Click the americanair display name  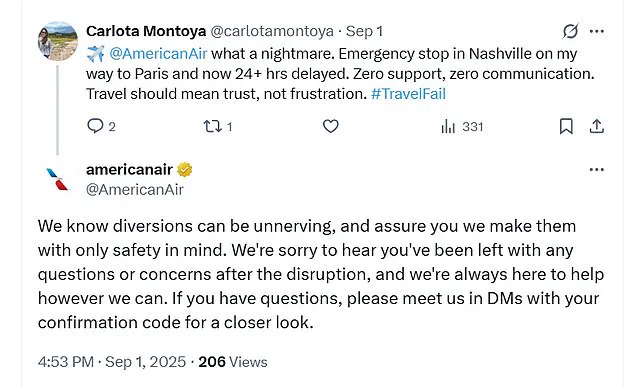click(x=129, y=169)
